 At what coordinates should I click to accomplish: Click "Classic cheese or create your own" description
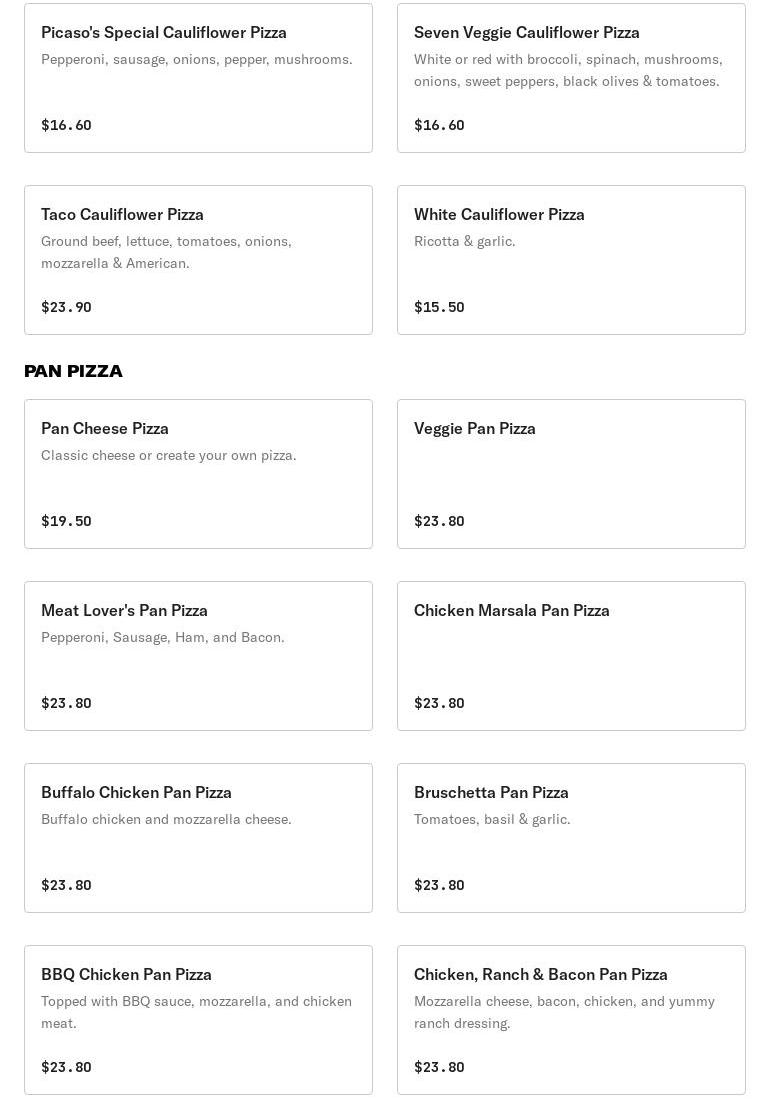[x=169, y=455]
